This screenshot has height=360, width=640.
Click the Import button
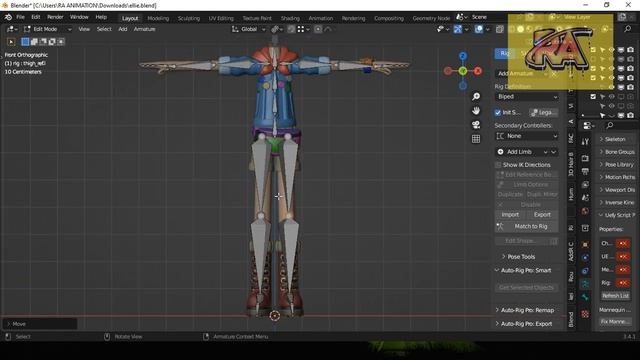point(510,215)
